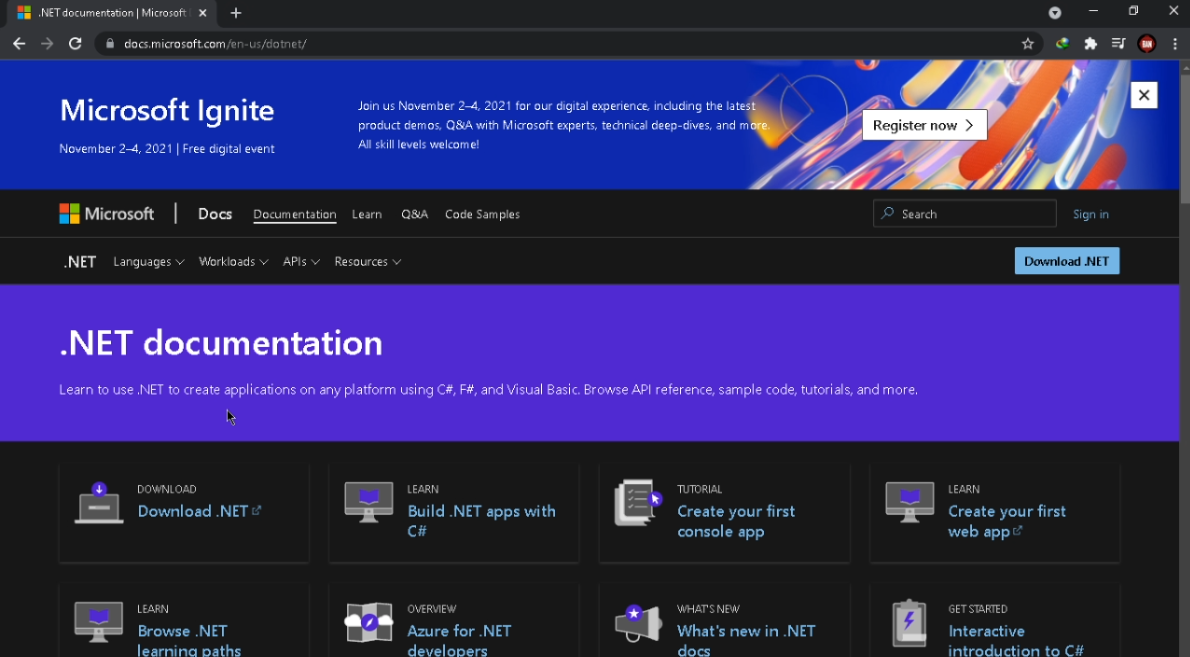Open new tab with plus icon
This screenshot has height=657, width=1190.
pyautogui.click(x=236, y=13)
